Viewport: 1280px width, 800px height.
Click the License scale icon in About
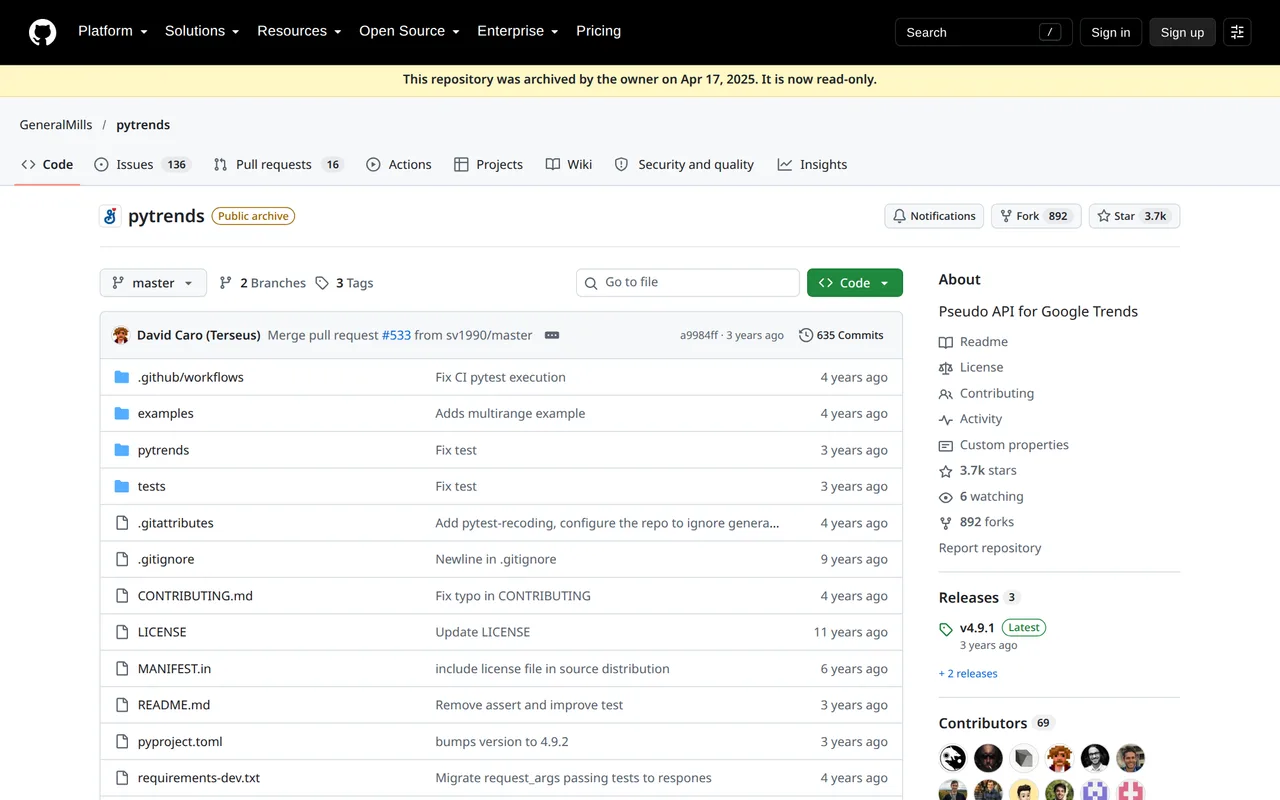[946, 368]
